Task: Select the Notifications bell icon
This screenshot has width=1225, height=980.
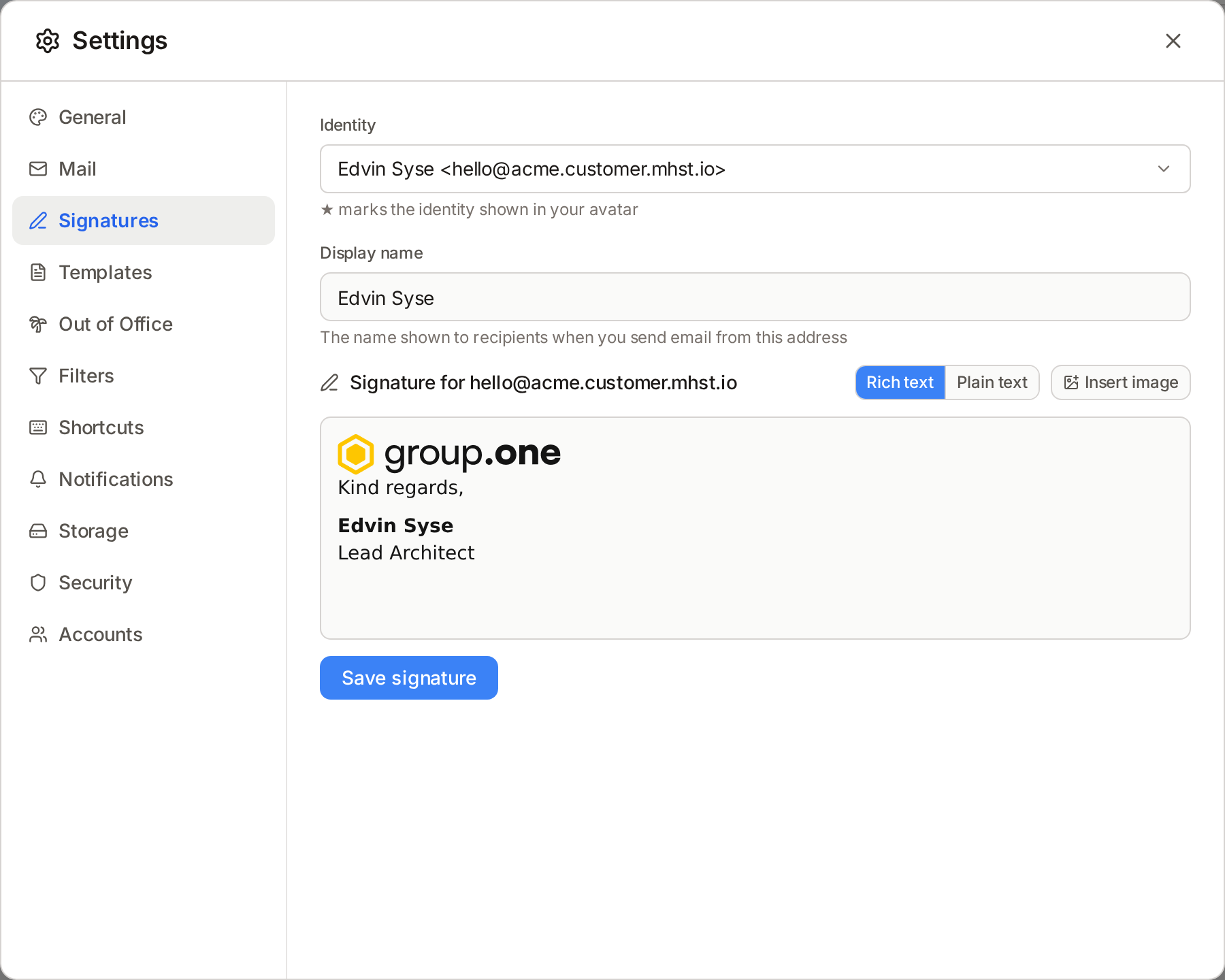Action: point(38,479)
